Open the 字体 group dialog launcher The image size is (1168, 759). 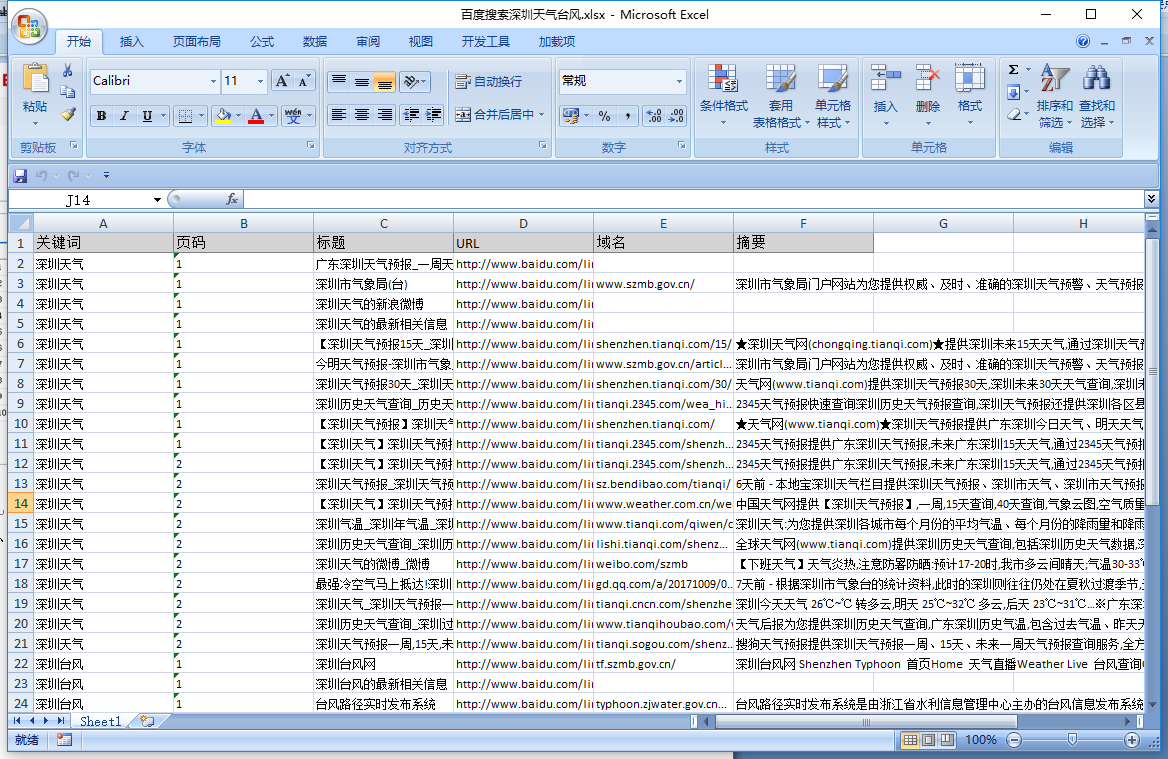[x=311, y=146]
